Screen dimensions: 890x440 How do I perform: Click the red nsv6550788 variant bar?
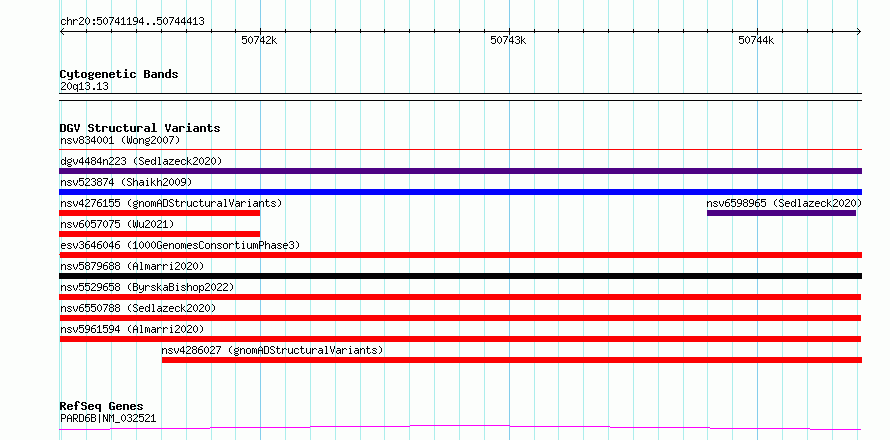[x=460, y=318]
